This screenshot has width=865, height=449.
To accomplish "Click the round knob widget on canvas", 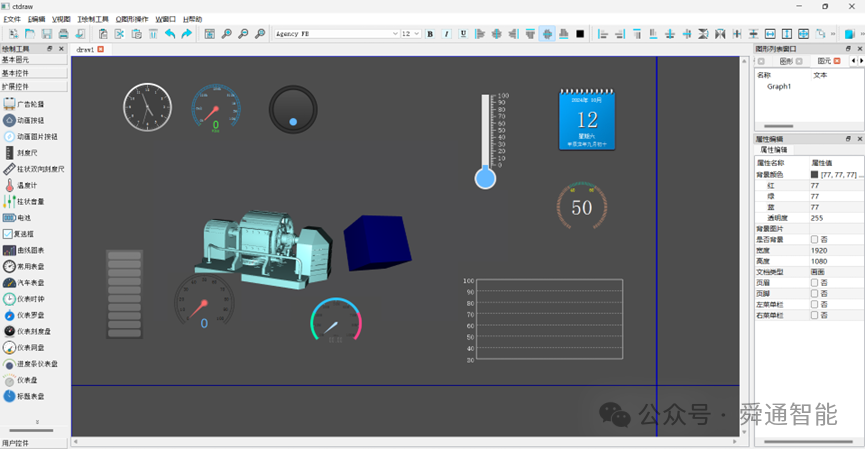I will pos(293,109).
